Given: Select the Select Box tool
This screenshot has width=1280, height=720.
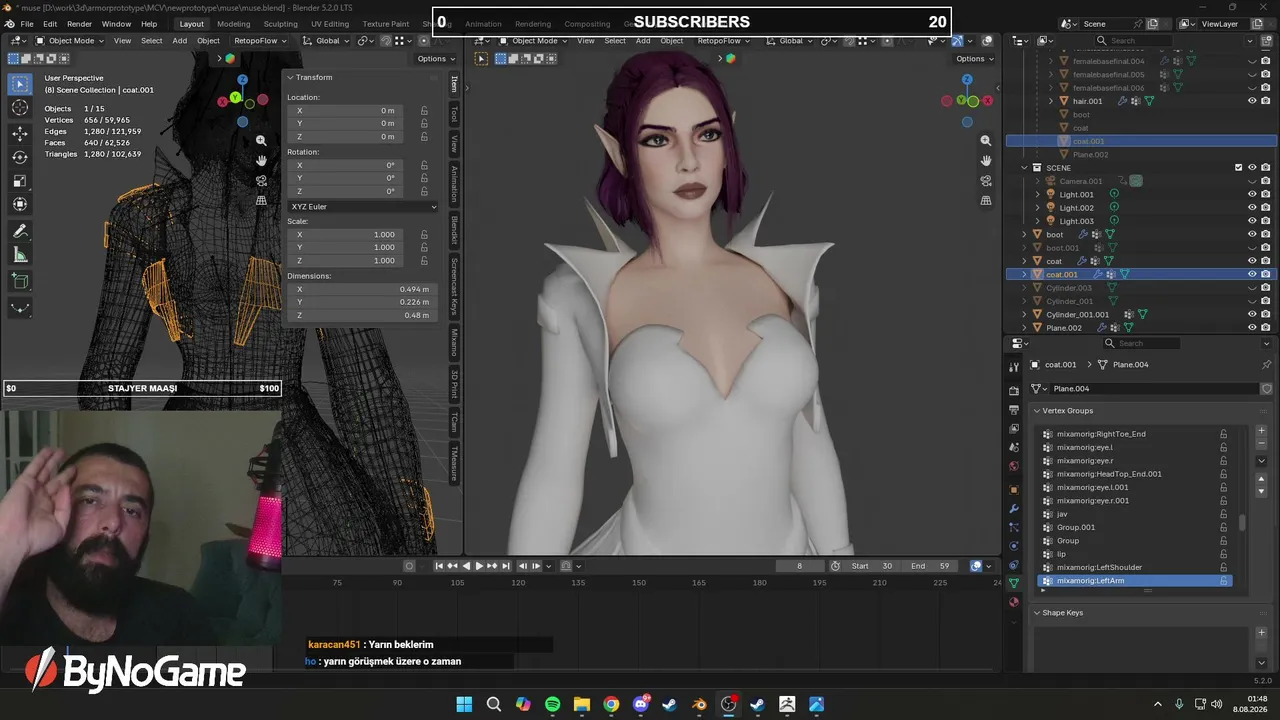Looking at the screenshot, I should (x=20, y=84).
